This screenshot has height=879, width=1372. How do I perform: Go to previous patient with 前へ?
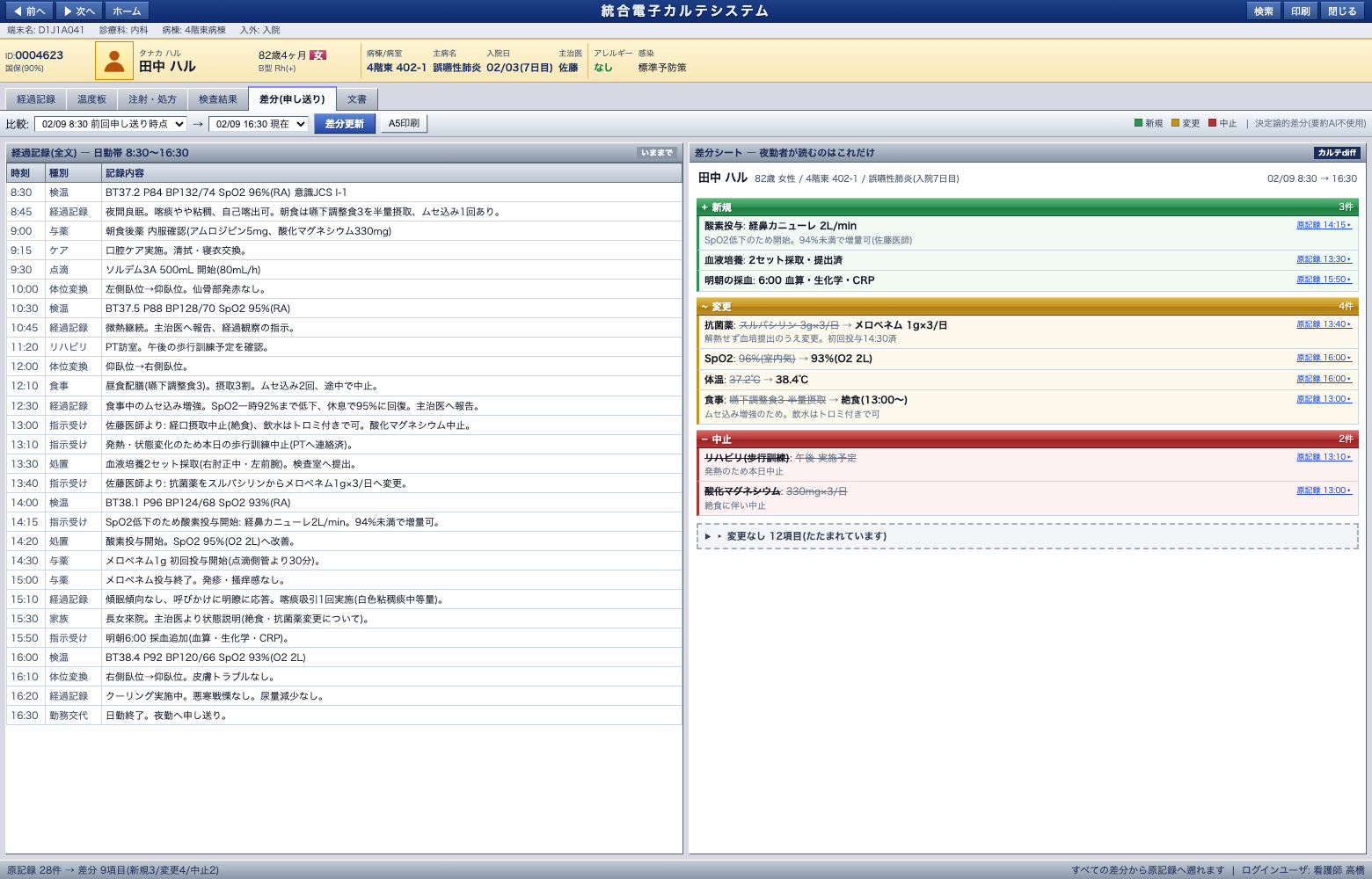pyautogui.click(x=29, y=11)
